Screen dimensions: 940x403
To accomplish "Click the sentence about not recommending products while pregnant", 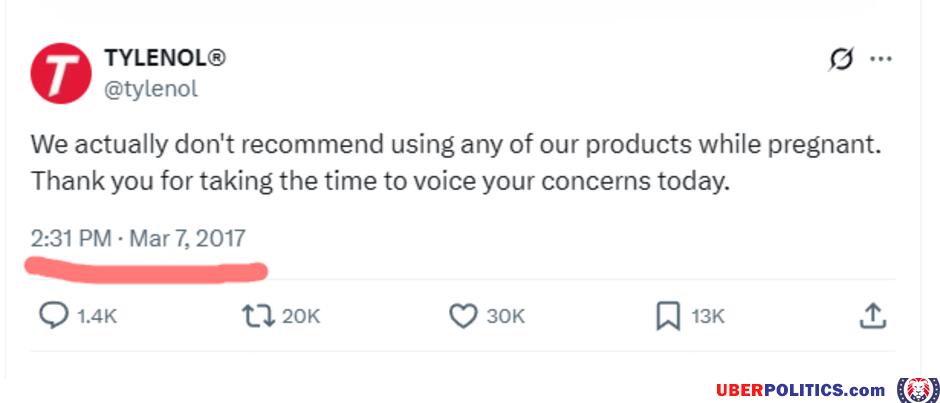I will point(456,144).
